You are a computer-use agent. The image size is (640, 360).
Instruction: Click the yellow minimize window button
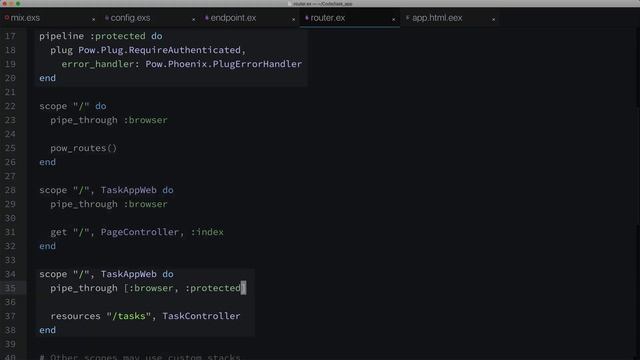tap(11, 3)
